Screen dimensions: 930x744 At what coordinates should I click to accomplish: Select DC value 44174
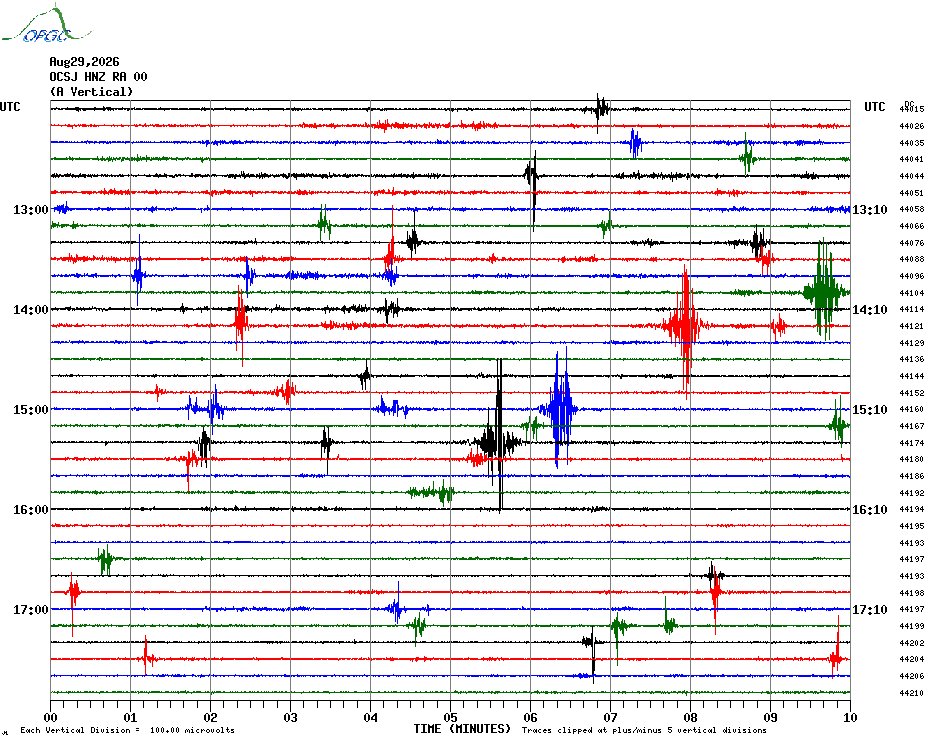click(x=912, y=443)
